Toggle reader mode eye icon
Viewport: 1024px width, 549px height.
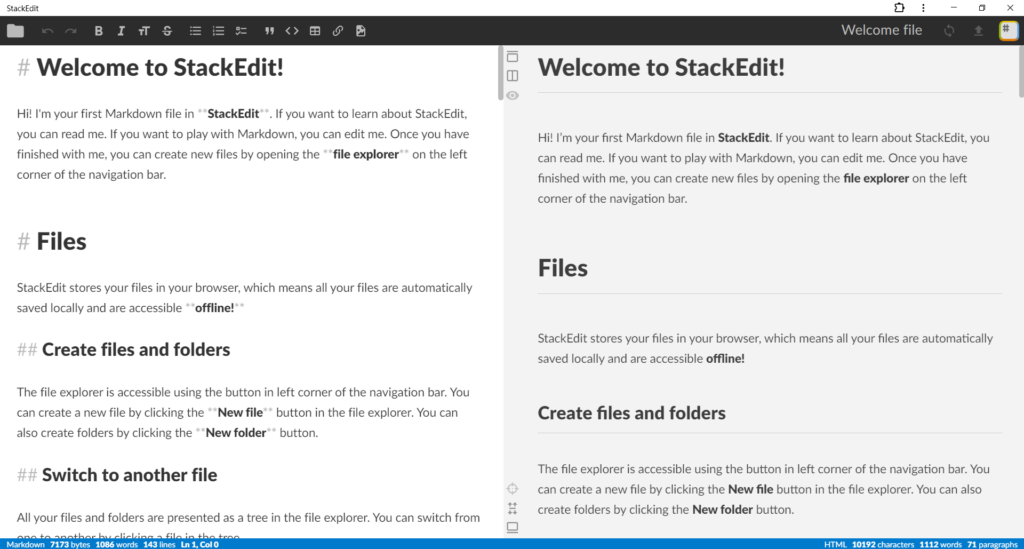[x=513, y=95]
